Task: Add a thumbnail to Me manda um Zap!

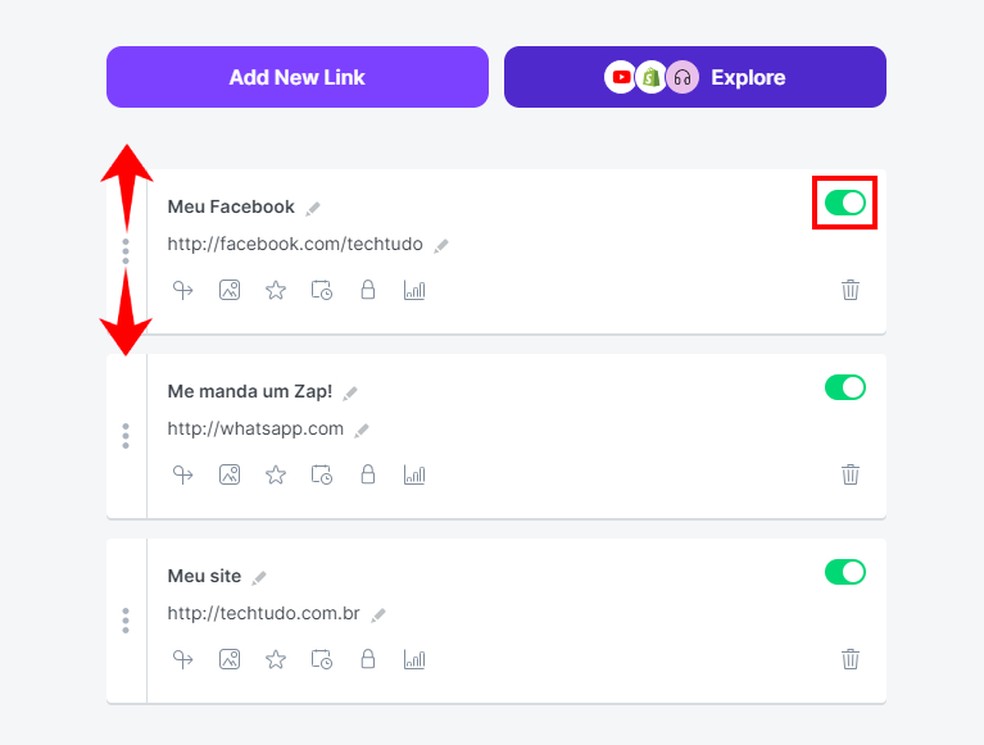Action: click(229, 474)
